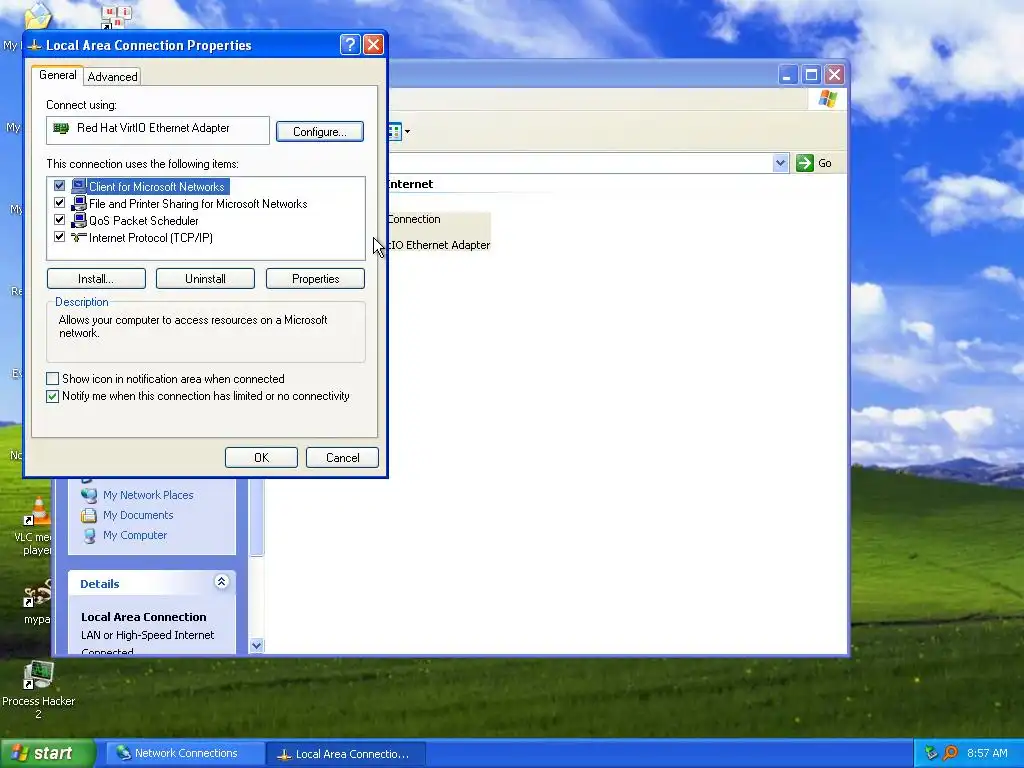The image size is (1024, 768).
Task: Click the Configure... button
Action: 319,131
